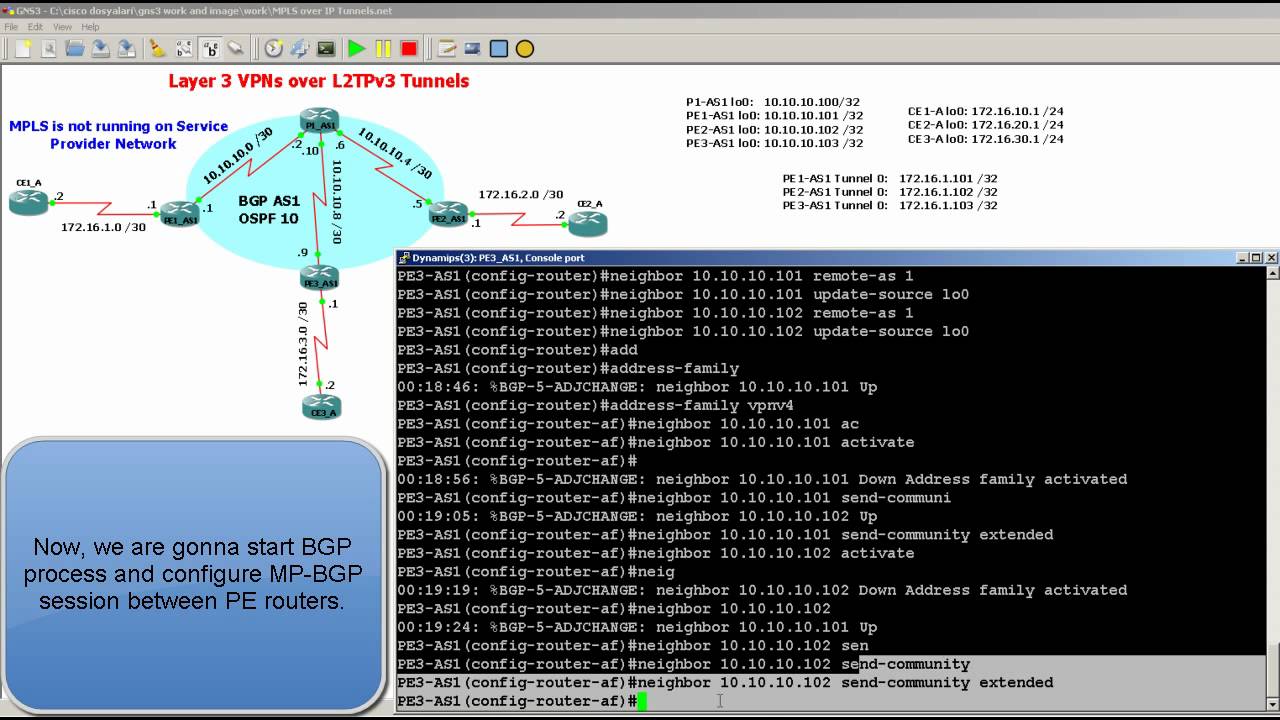
Task: Click the insert picture icon
Action: click(473, 48)
